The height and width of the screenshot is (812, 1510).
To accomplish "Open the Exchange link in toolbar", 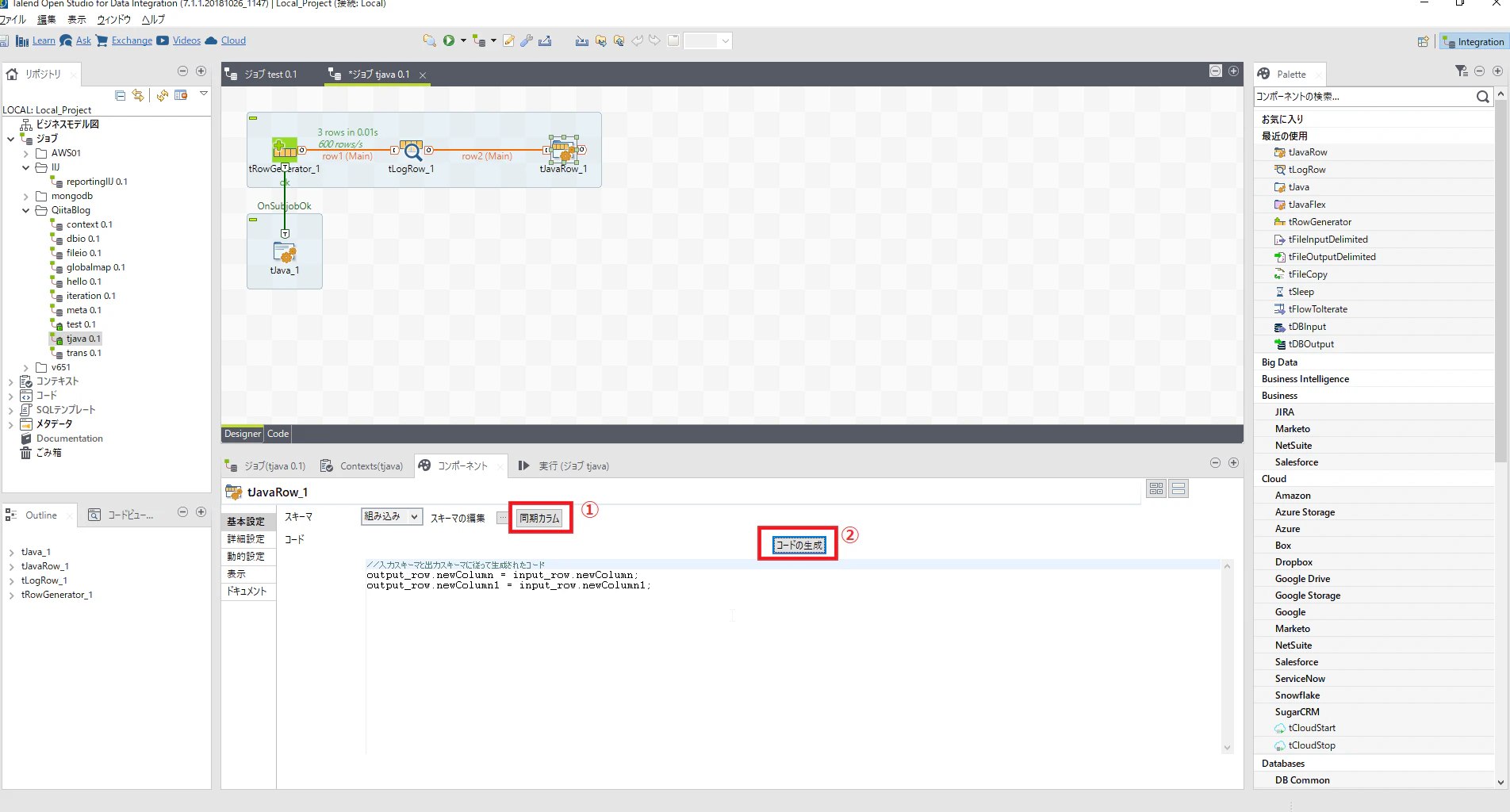I will (132, 40).
